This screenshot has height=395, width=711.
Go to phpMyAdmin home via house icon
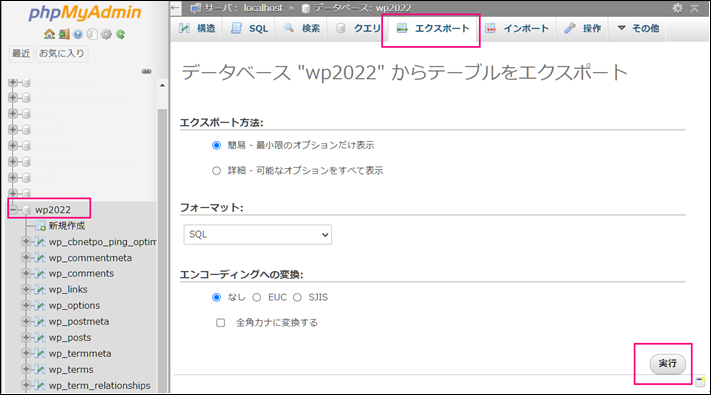click(x=49, y=34)
